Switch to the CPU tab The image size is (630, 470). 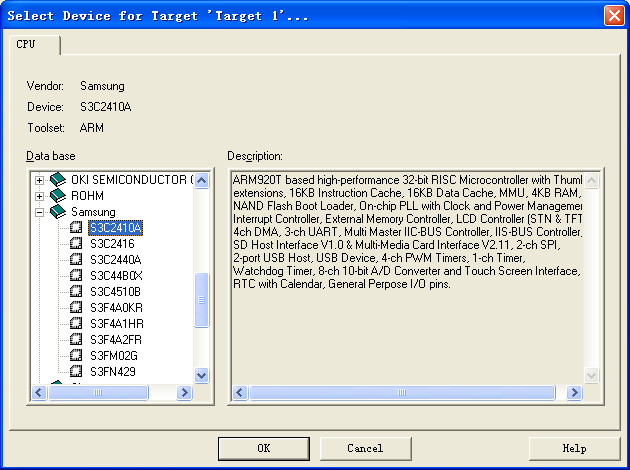pos(35,44)
